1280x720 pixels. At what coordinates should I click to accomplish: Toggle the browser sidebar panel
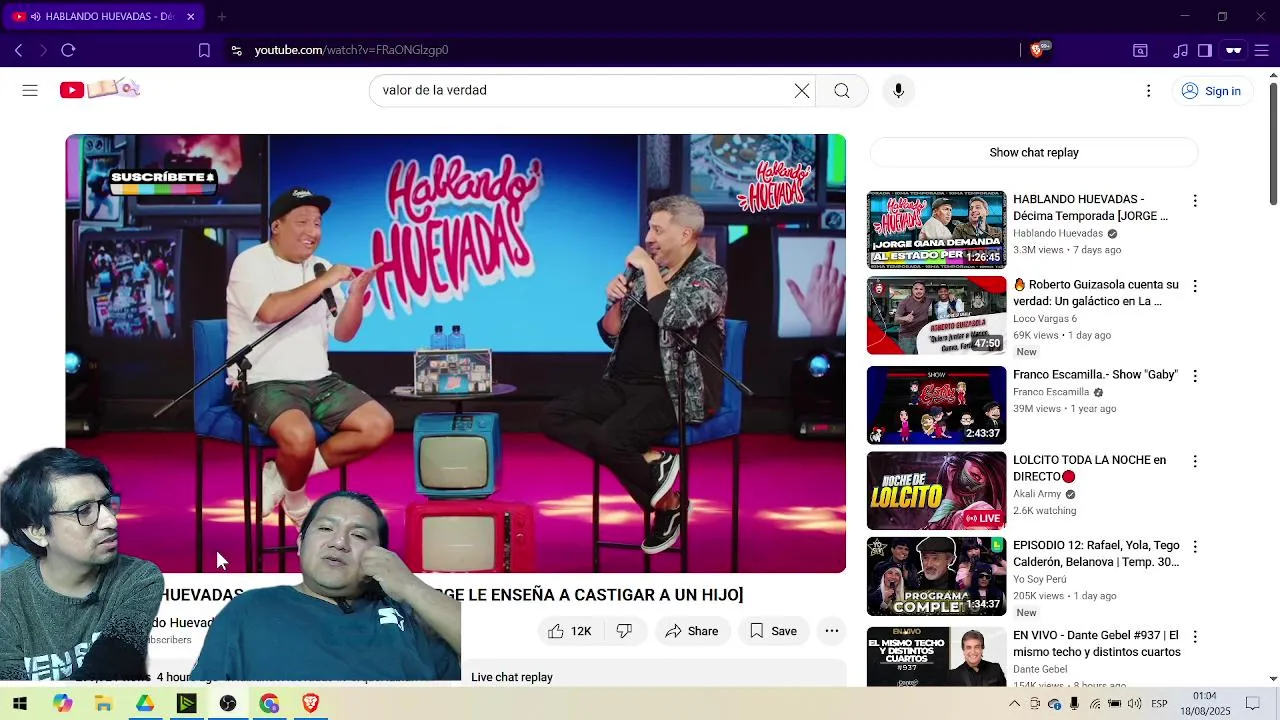pyautogui.click(x=1205, y=50)
